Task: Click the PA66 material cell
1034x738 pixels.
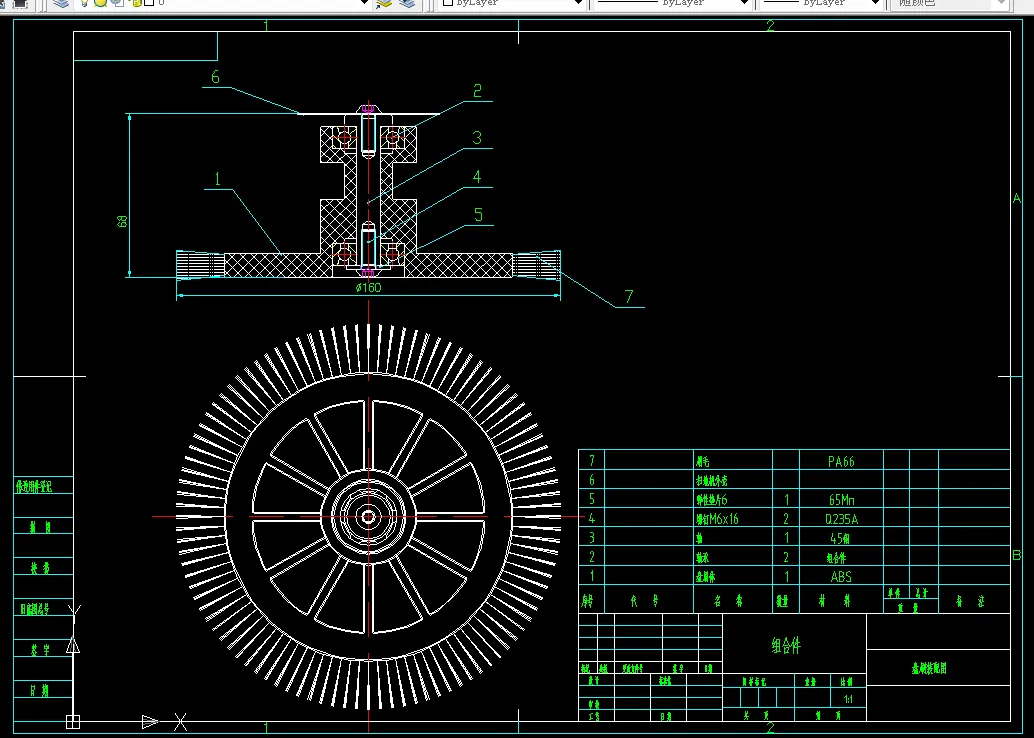Action: pyautogui.click(x=841, y=462)
